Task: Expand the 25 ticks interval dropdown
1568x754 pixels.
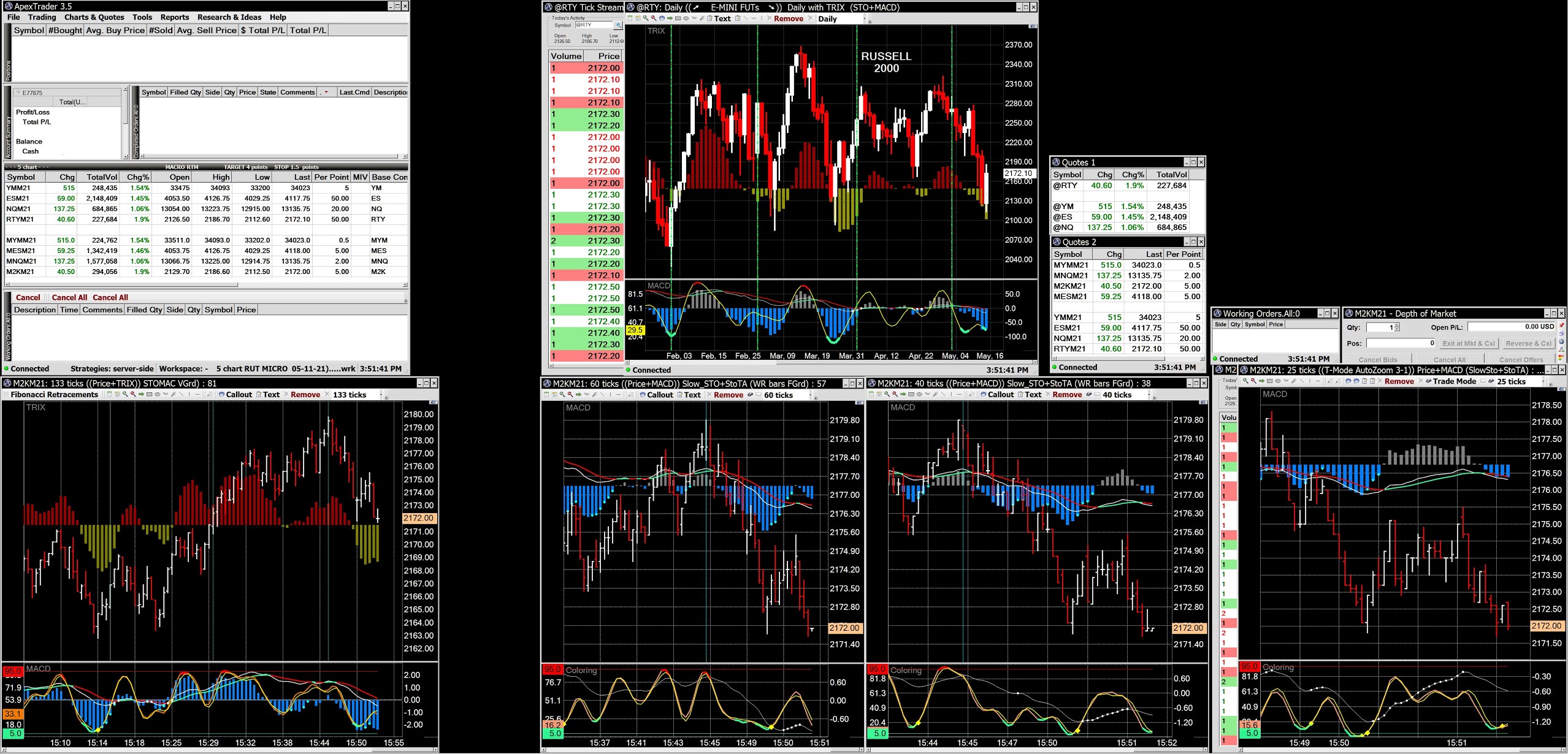Action: coord(1543,381)
